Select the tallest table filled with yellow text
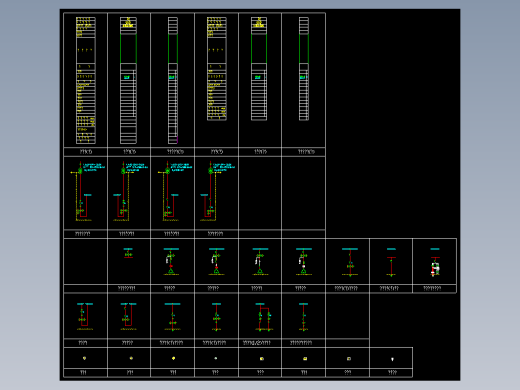The height and width of the screenshot is (390, 520). click(x=86, y=80)
